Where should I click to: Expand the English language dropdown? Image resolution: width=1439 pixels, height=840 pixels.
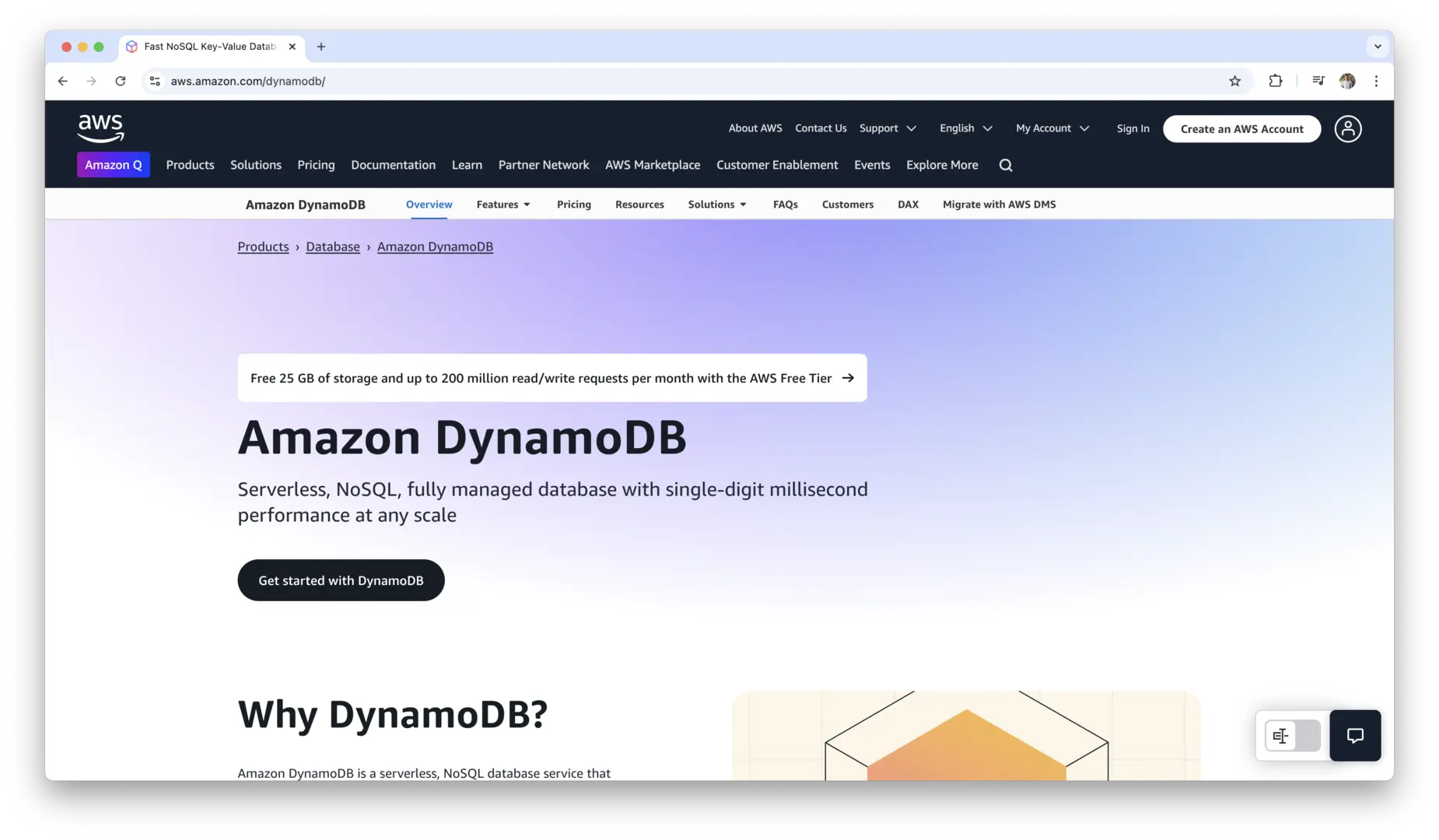965,128
